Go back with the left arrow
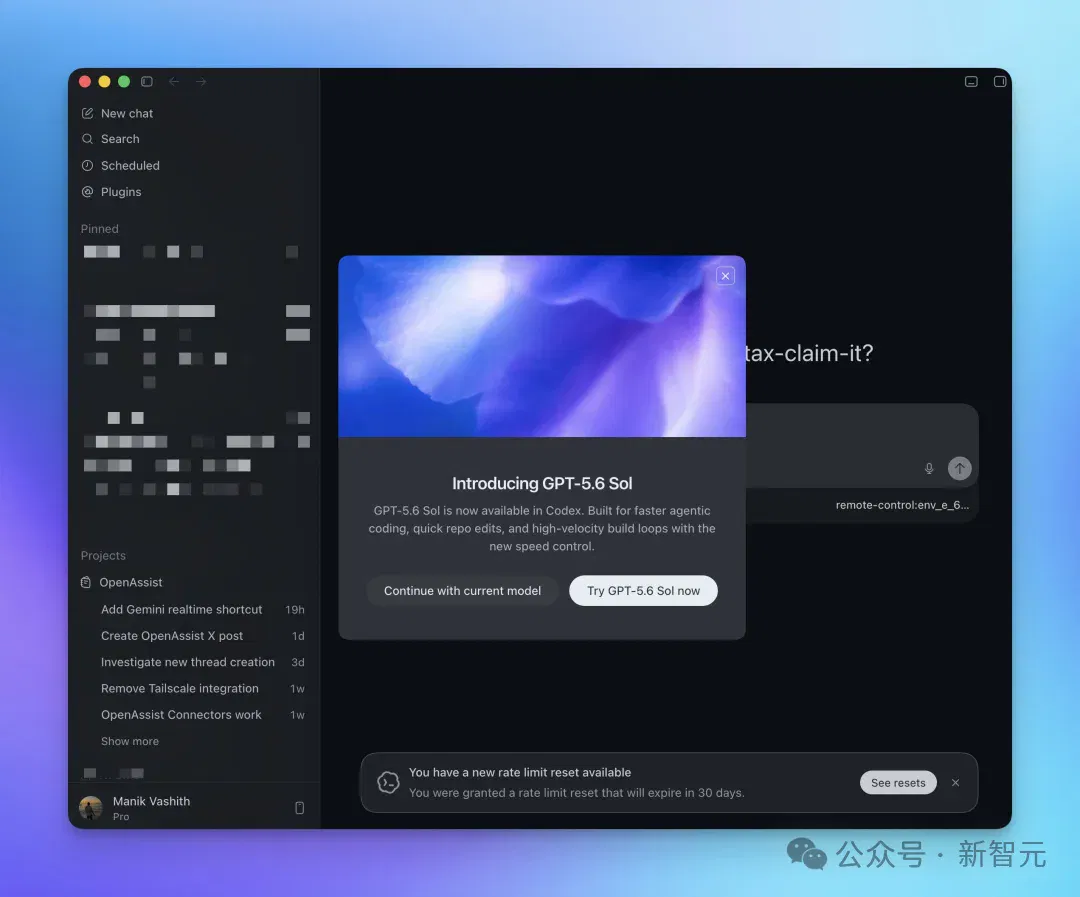The height and width of the screenshot is (897, 1080). click(174, 81)
